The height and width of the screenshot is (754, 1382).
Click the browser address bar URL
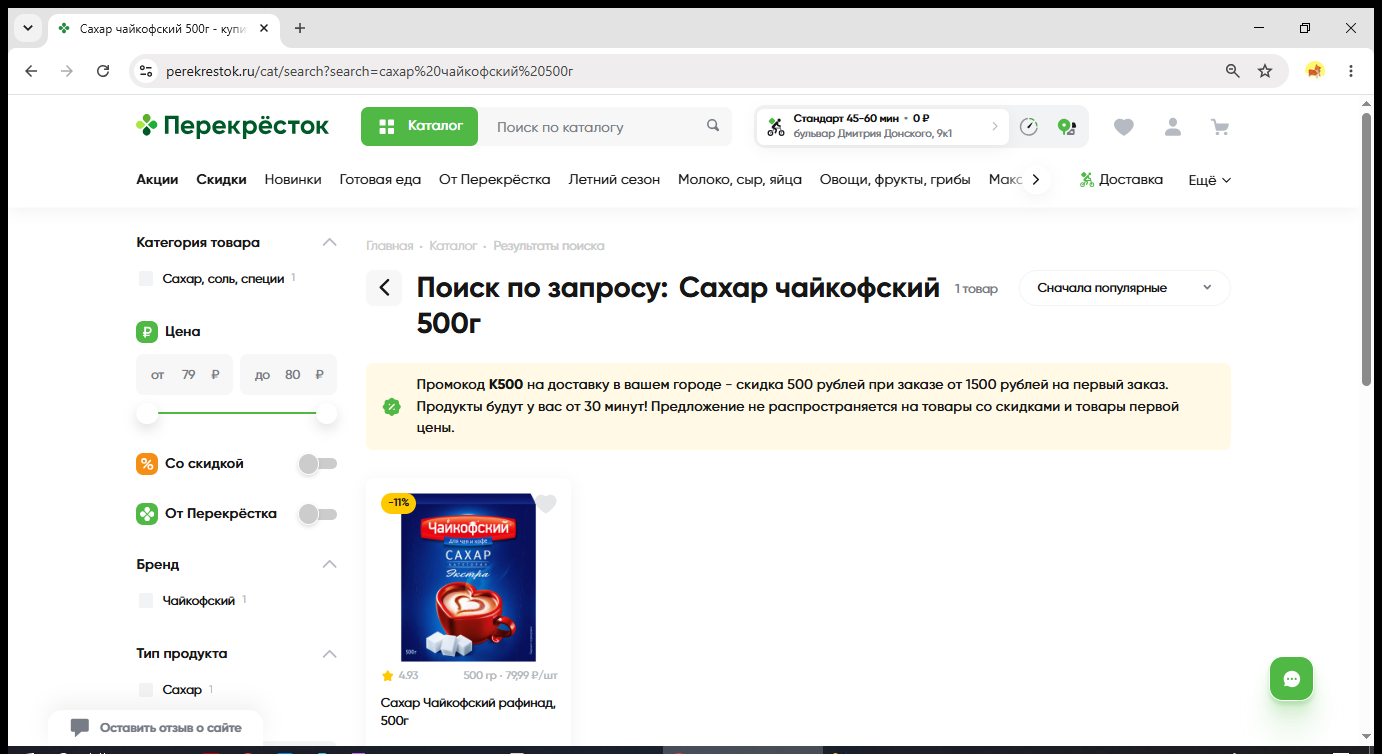[369, 71]
